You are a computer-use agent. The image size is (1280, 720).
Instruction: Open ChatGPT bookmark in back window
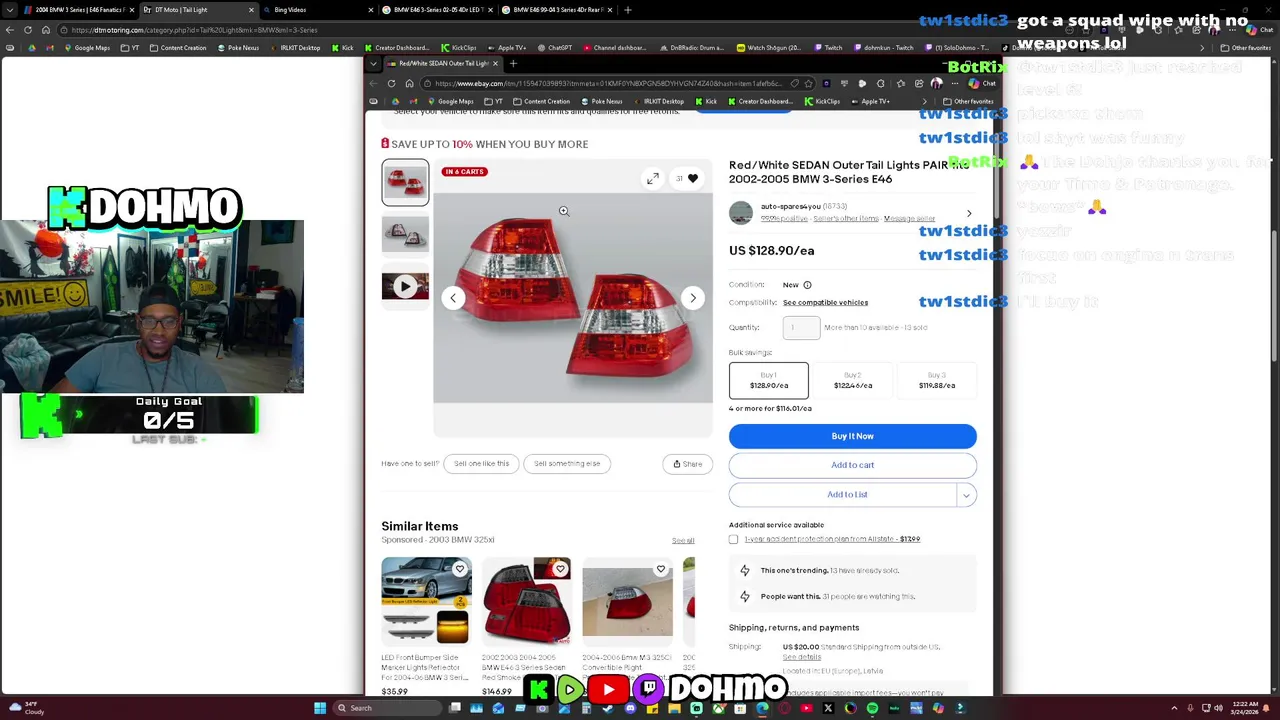click(554, 48)
